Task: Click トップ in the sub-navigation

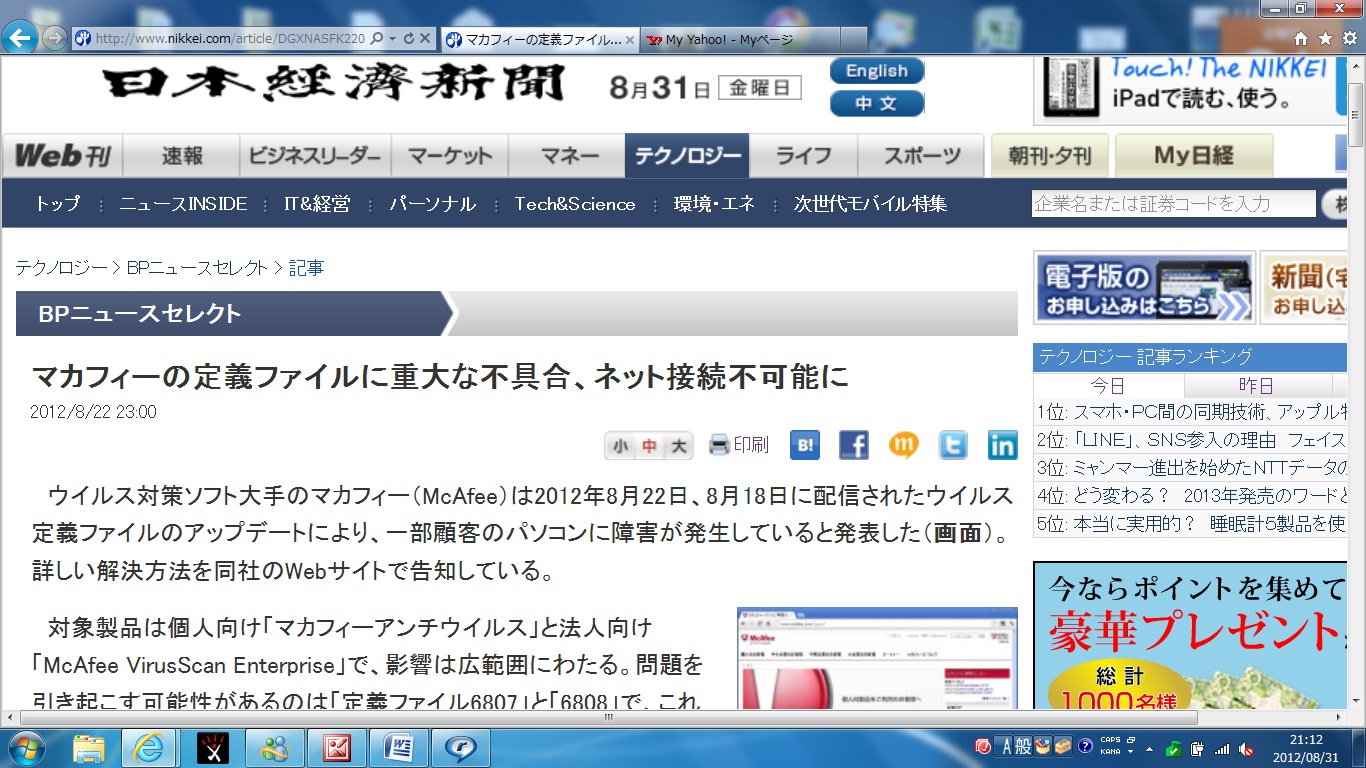Action: click(58, 204)
